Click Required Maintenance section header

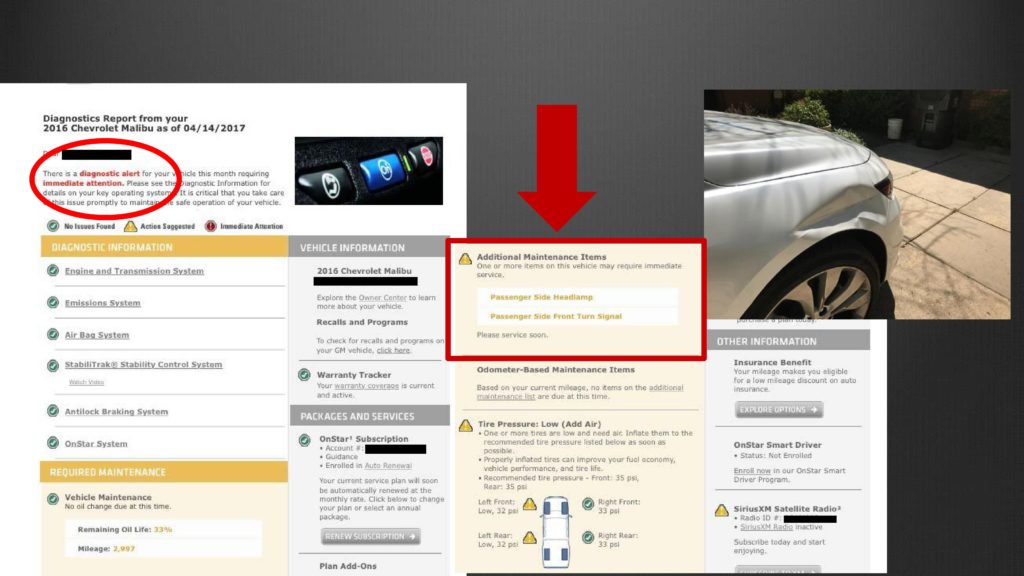click(x=164, y=472)
